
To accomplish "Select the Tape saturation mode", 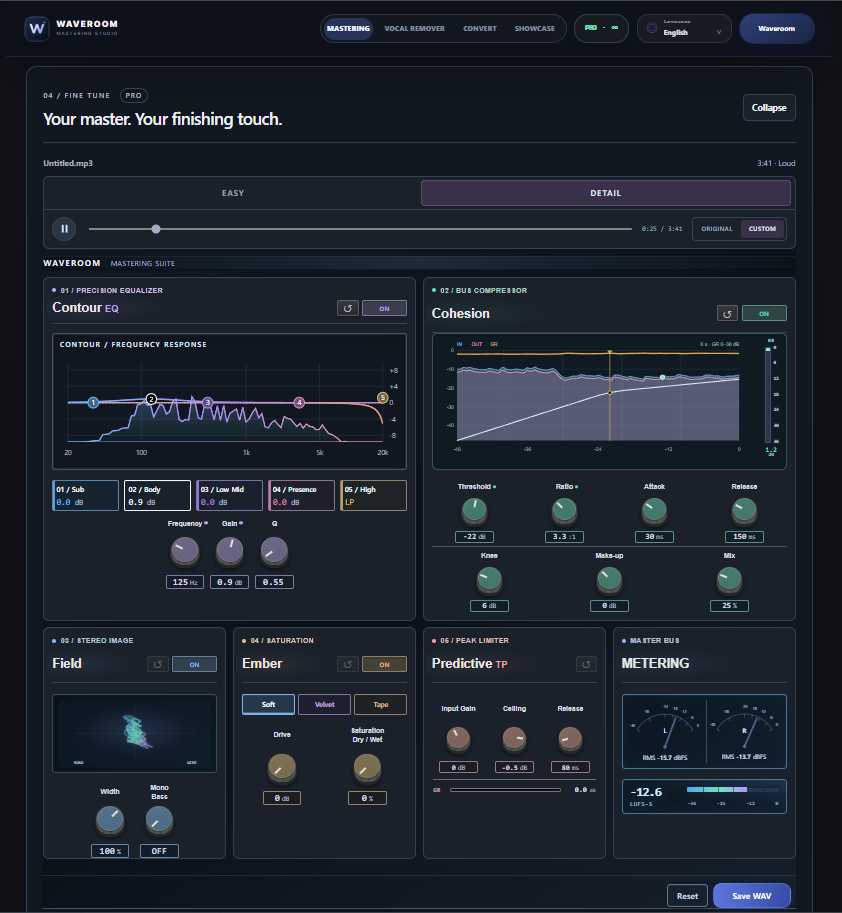I will [380, 705].
